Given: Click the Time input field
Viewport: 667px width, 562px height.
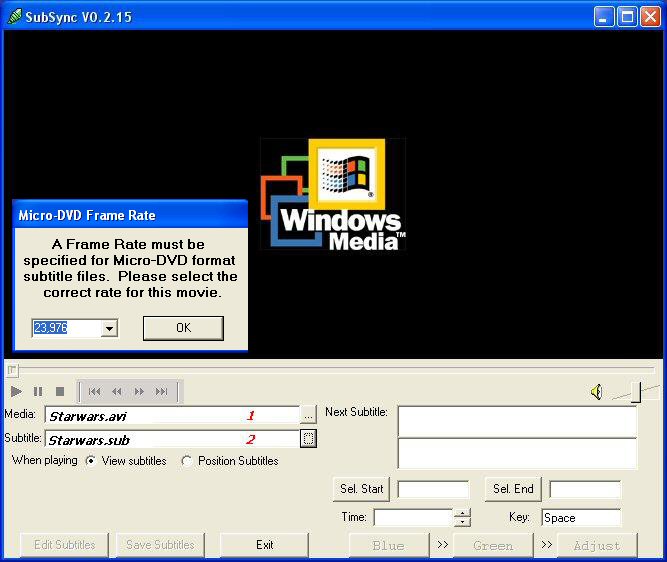Looking at the screenshot, I should (413, 517).
